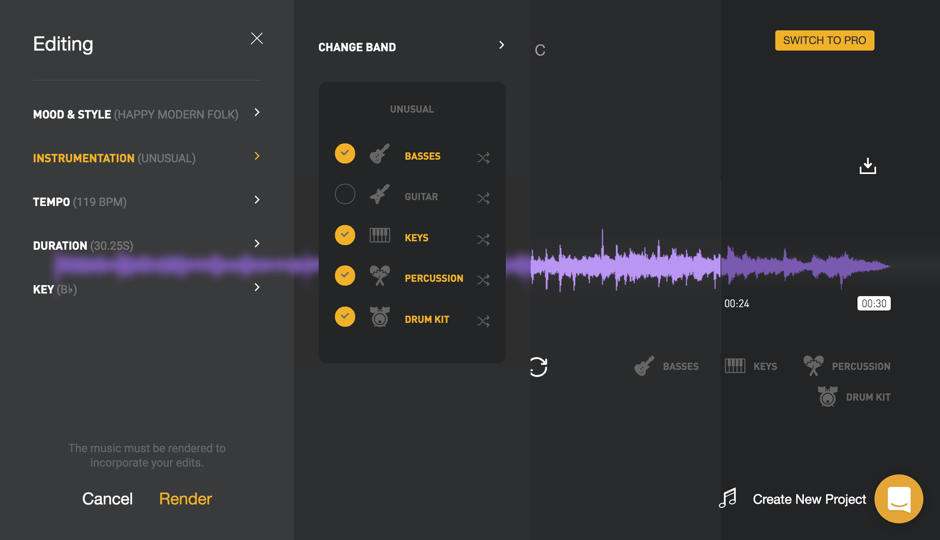This screenshot has height=540, width=940.
Task: Click the music note icon near Create New Project
Action: pyautogui.click(x=728, y=498)
